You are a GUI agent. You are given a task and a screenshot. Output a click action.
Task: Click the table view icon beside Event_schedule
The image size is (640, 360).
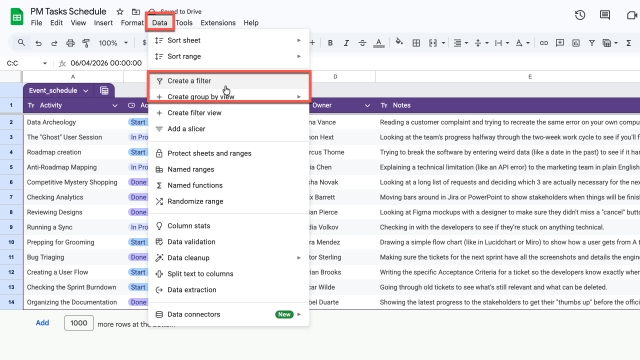tap(104, 91)
